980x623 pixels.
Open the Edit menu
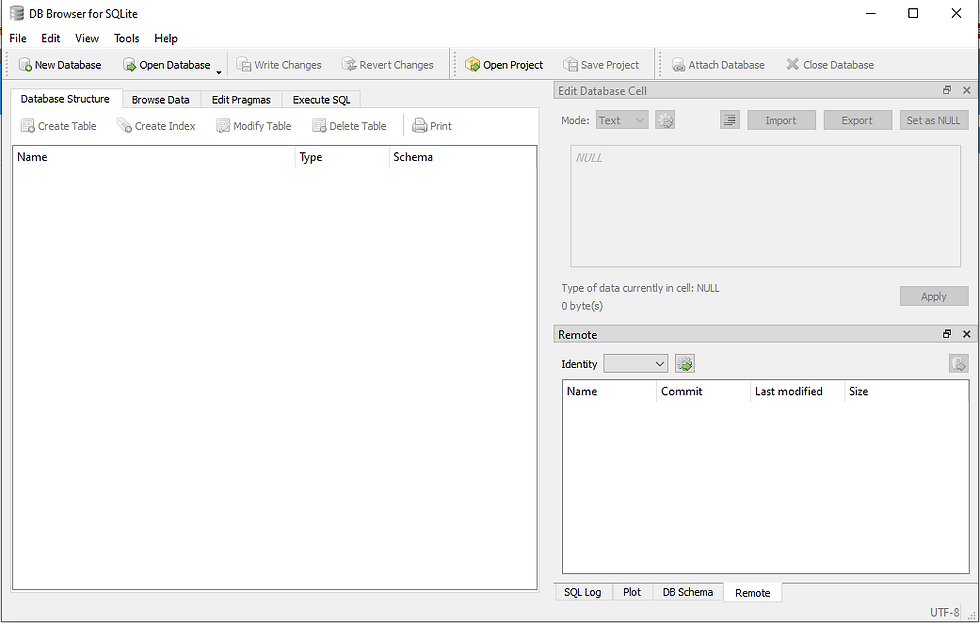(x=51, y=38)
